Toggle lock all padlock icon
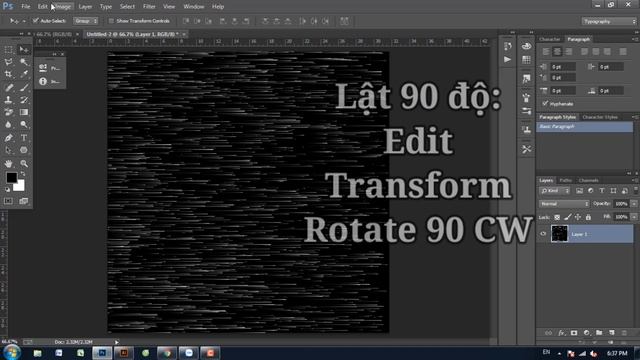 pos(588,217)
